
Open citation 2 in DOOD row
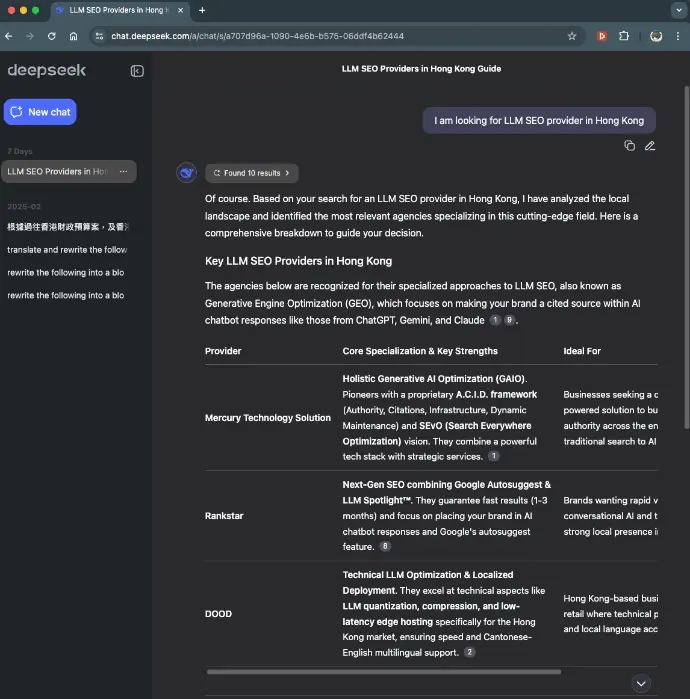[x=469, y=652]
